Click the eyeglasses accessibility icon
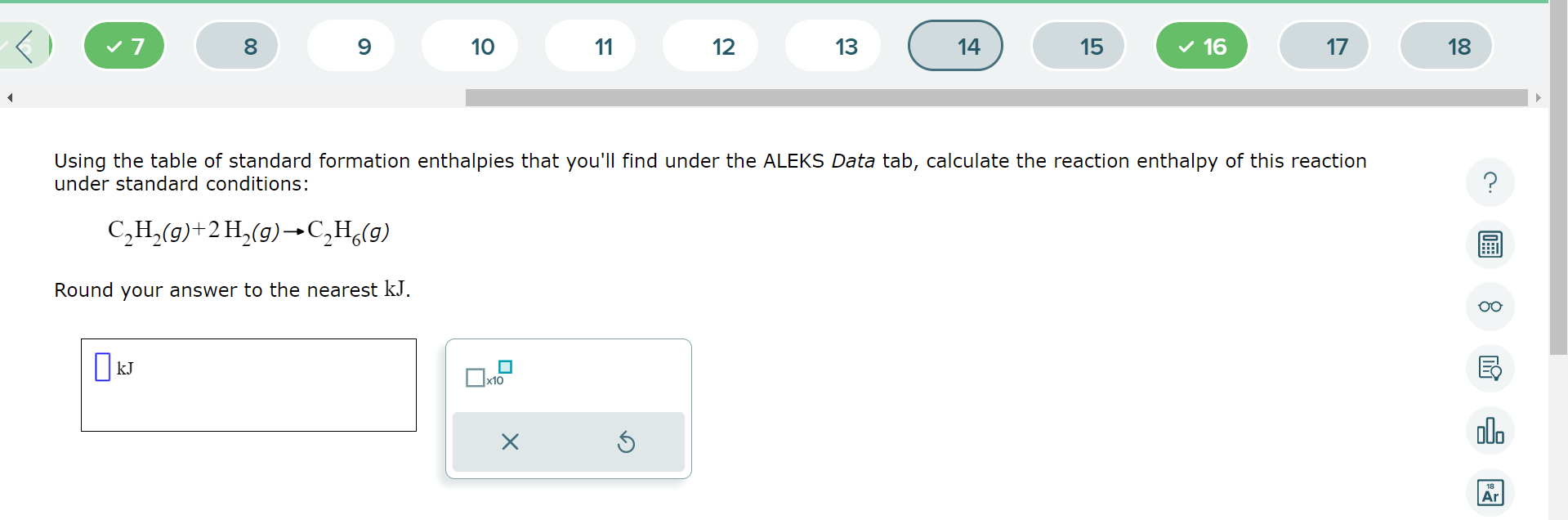 pos(1490,307)
